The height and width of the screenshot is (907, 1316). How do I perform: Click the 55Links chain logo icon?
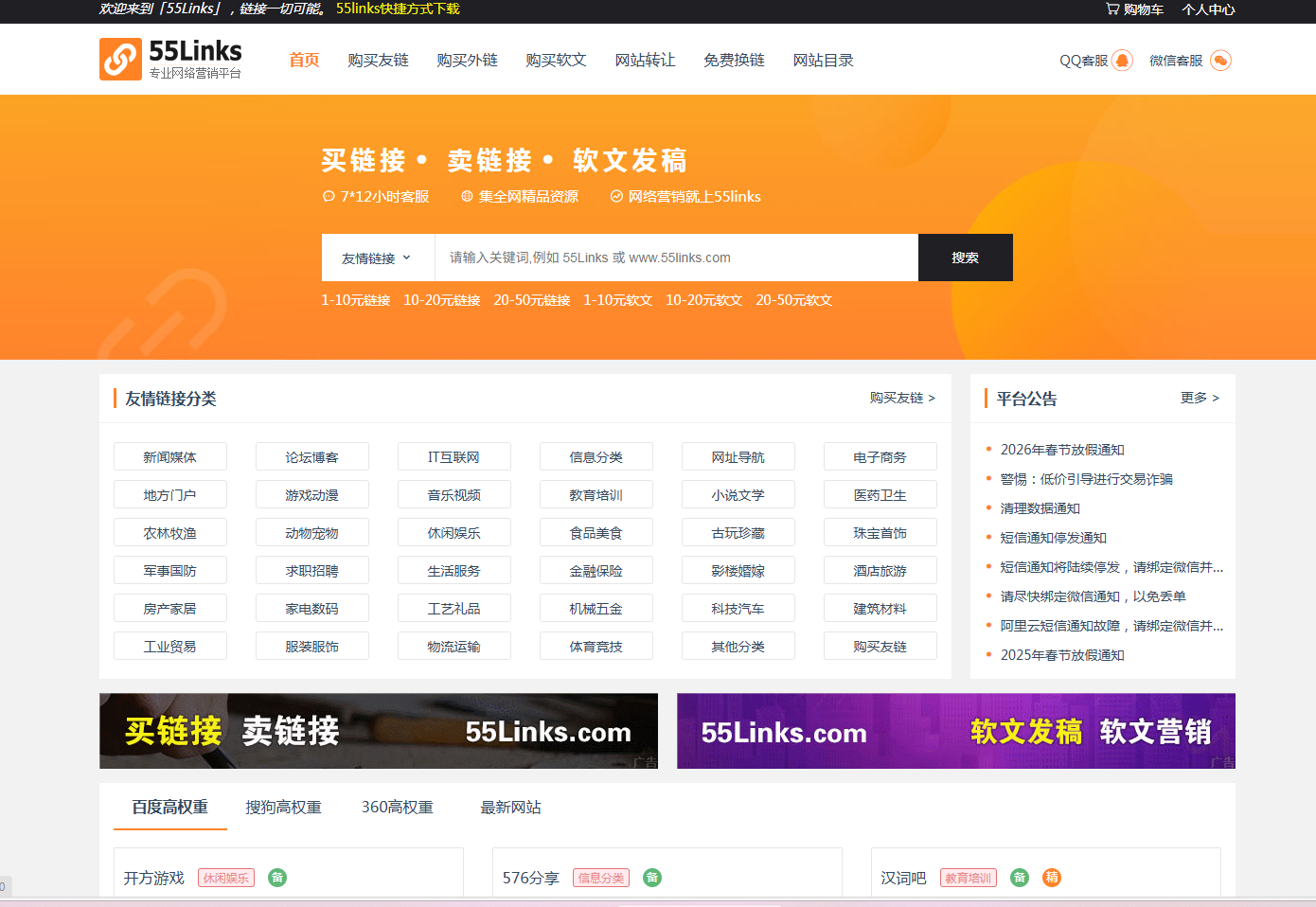120,59
